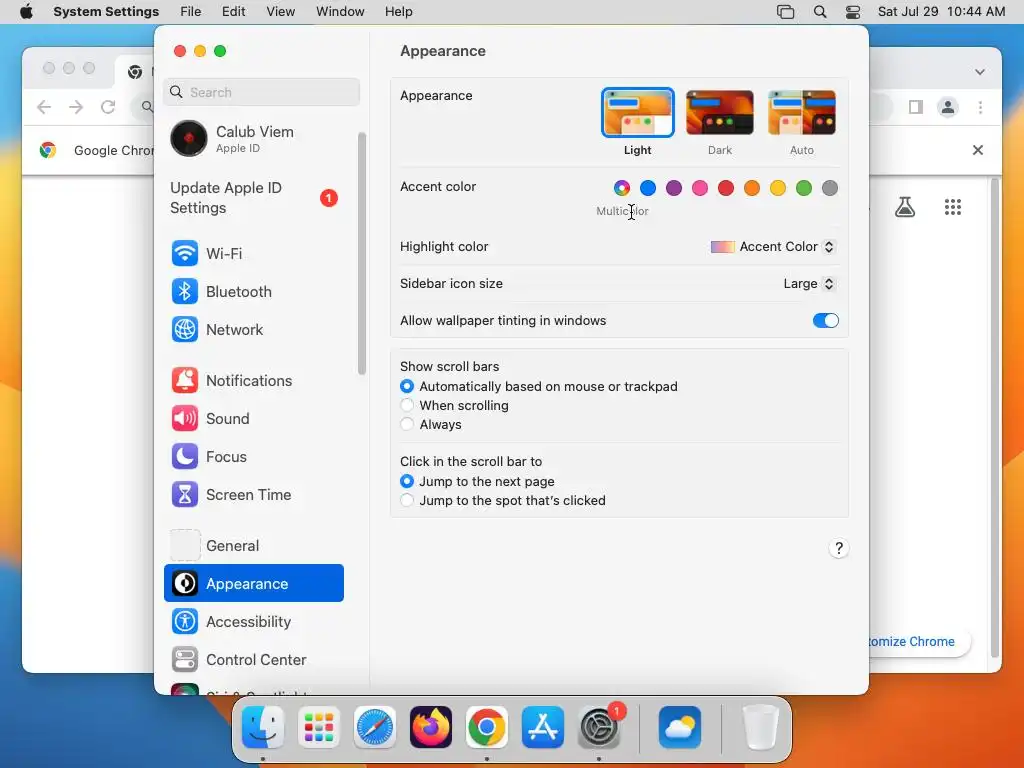Screen dimensions: 1024x768
Task: Select Network in the sidebar
Action: pos(253,329)
